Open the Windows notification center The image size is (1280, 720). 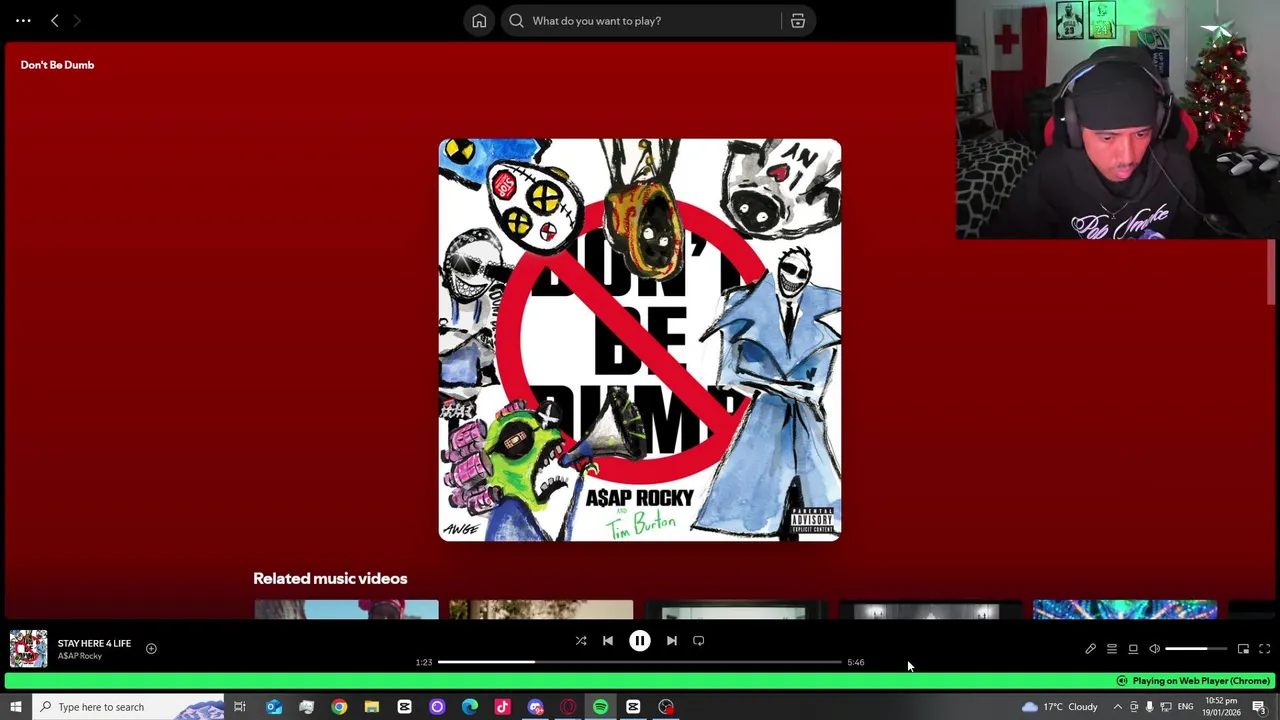1259,707
